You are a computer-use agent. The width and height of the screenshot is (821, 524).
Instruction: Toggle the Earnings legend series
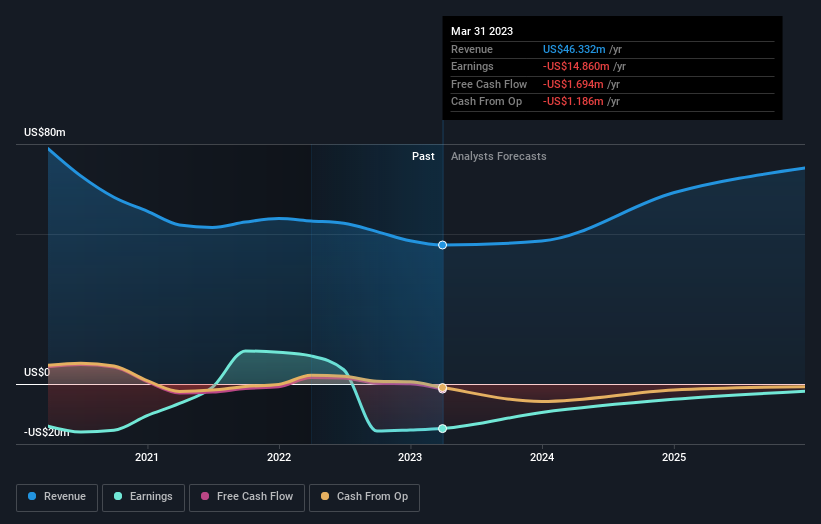(x=143, y=497)
